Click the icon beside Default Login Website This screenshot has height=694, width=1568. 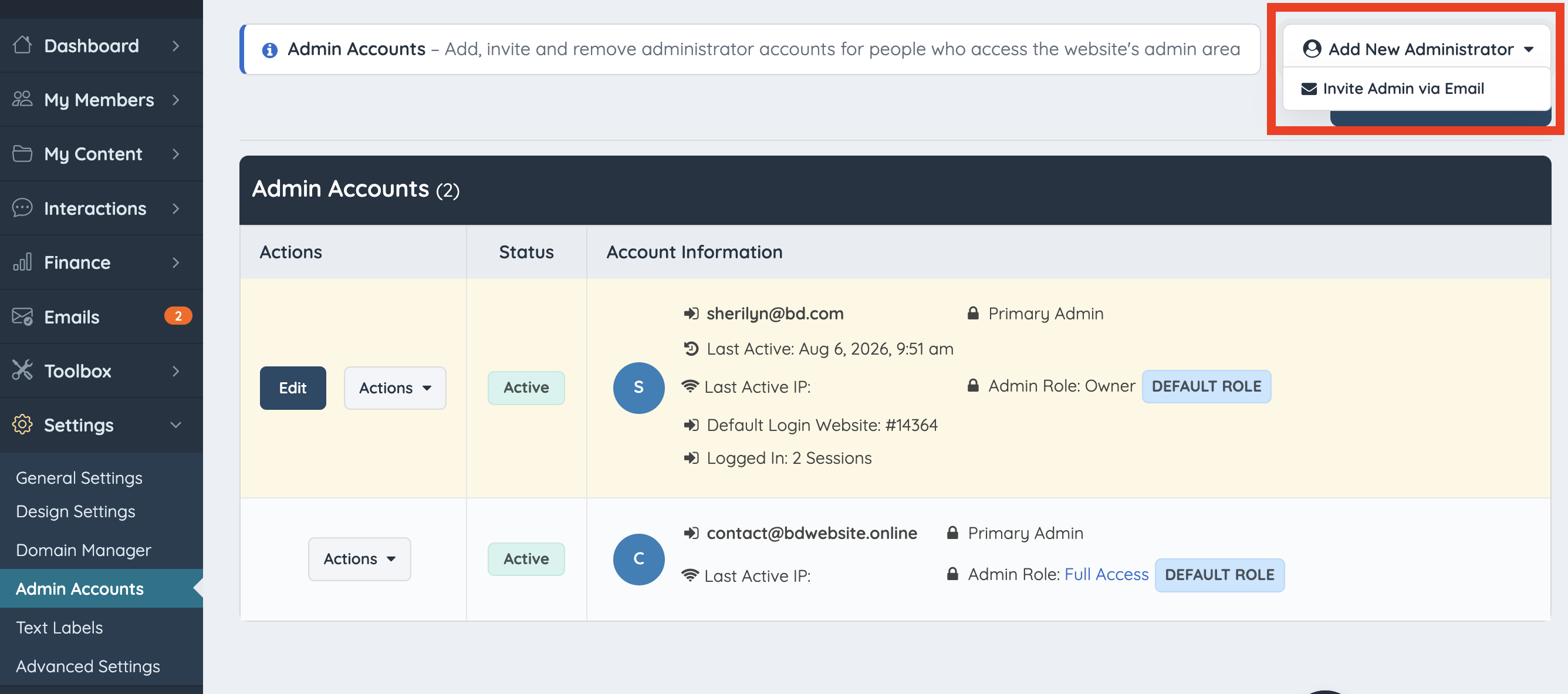[x=691, y=425]
